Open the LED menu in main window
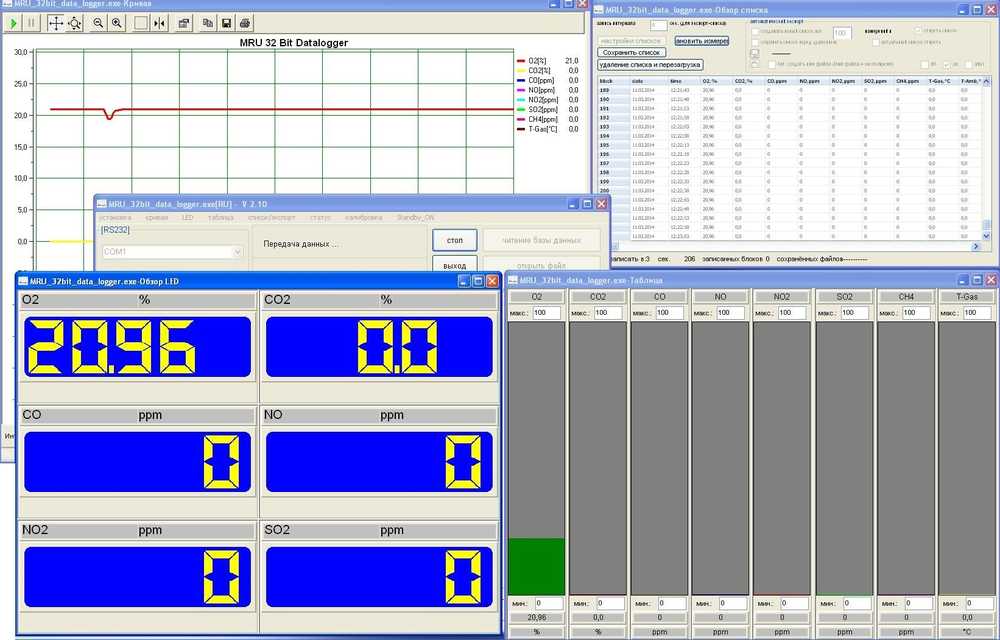The height and width of the screenshot is (640, 1000). (187, 217)
